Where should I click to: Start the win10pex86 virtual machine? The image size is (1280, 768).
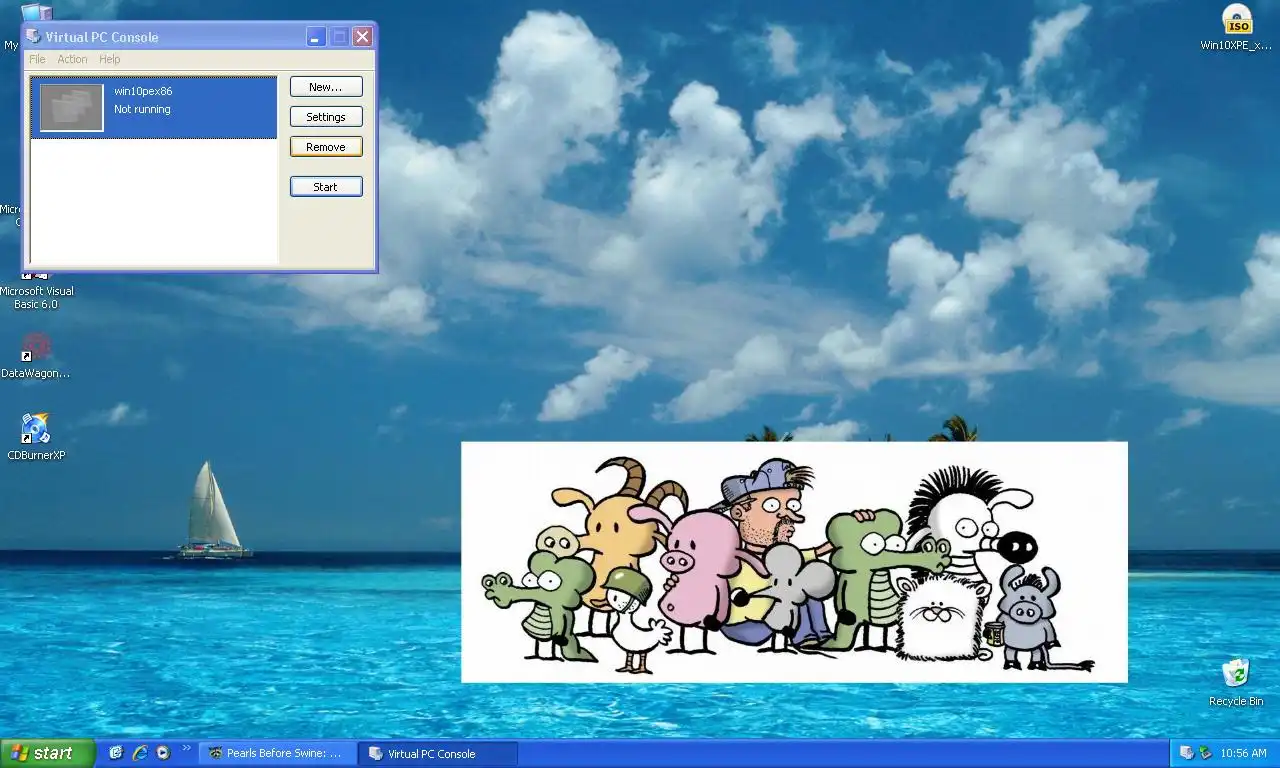pyautogui.click(x=326, y=187)
